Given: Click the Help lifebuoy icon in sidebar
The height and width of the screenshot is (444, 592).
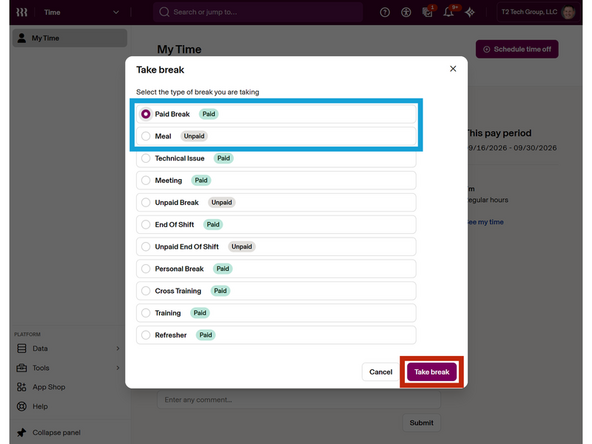Looking at the screenshot, I should pyautogui.click(x=22, y=406).
